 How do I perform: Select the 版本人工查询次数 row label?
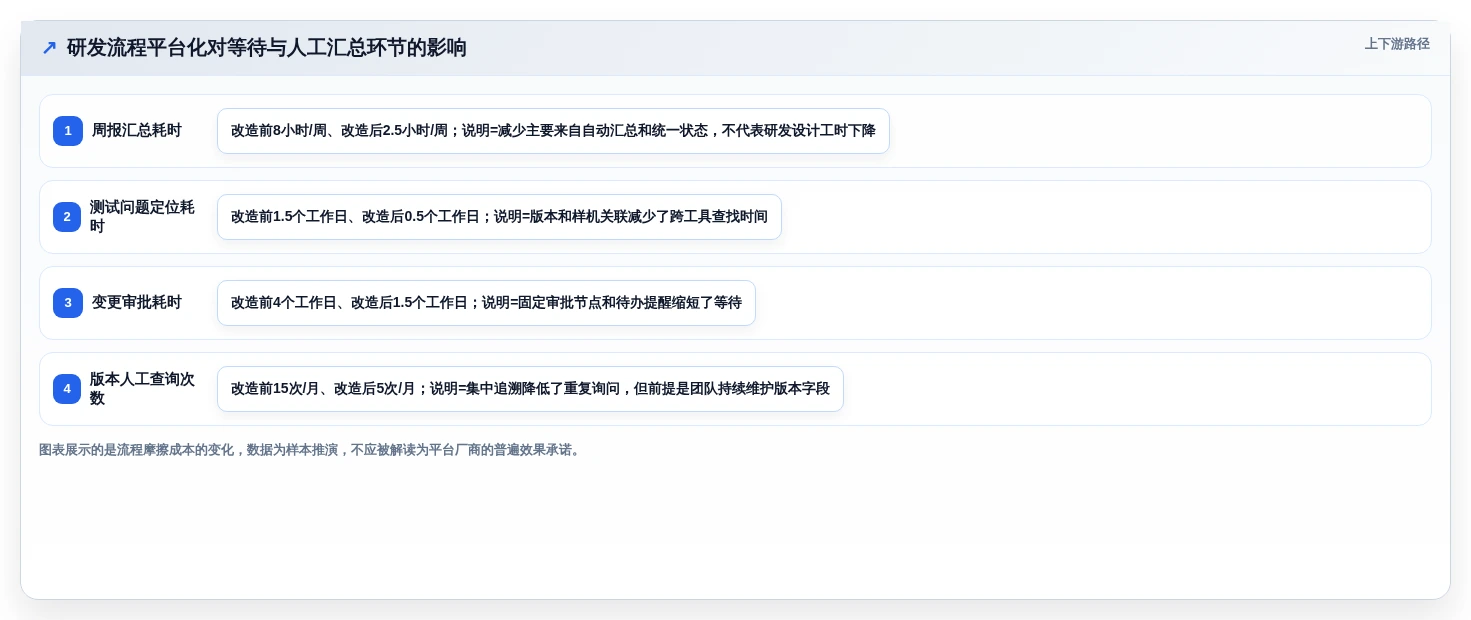tap(143, 389)
